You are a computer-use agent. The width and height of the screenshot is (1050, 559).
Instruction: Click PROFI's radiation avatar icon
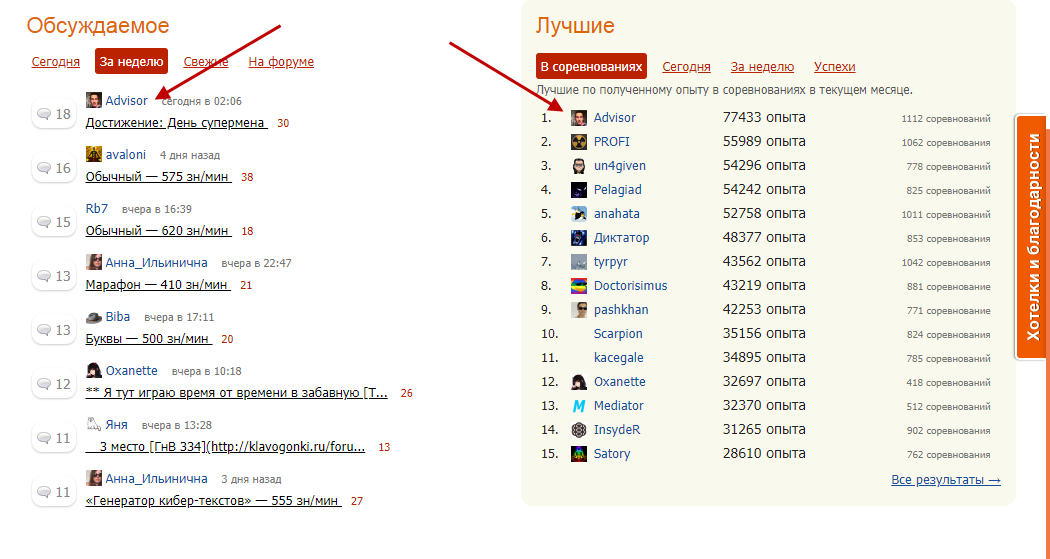(x=579, y=142)
